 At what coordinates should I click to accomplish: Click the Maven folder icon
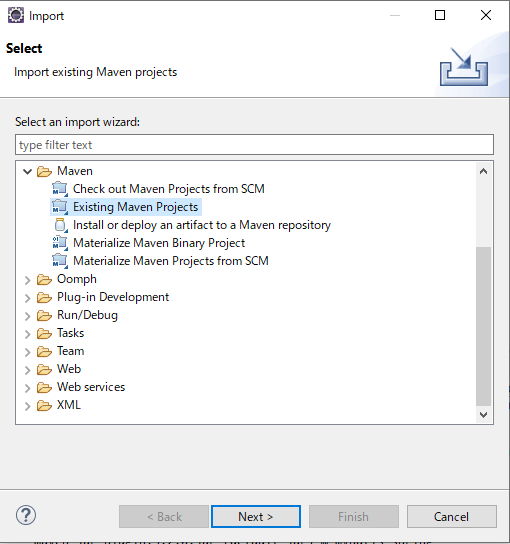coord(44,171)
